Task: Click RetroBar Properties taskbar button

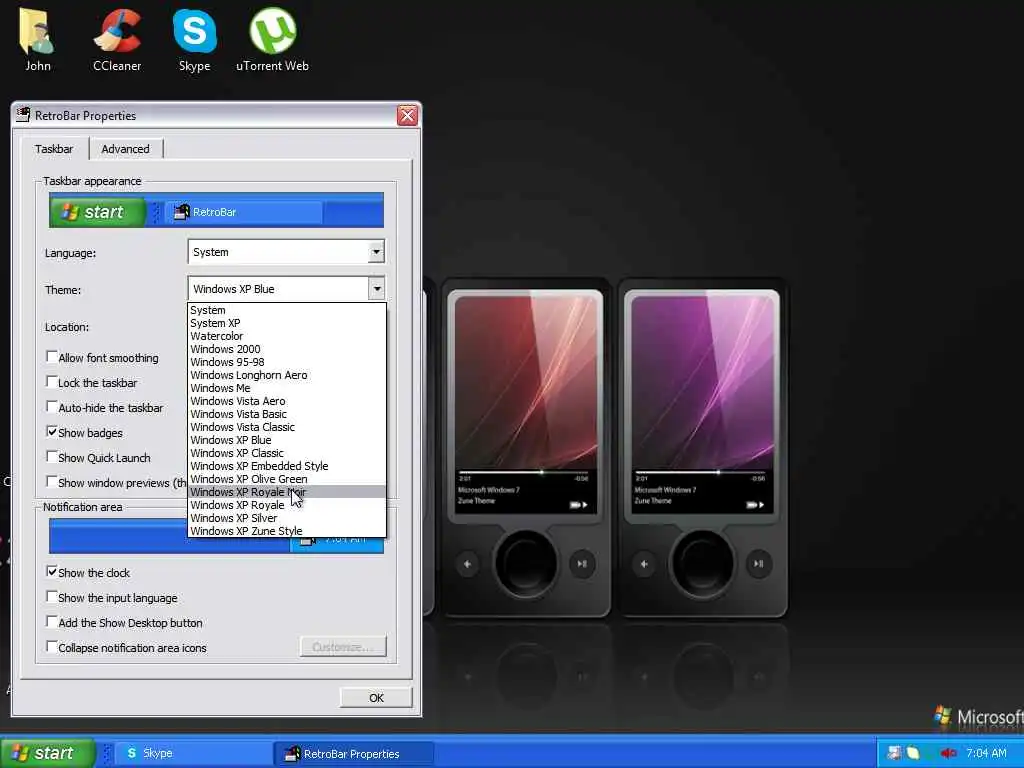Action: pos(355,754)
